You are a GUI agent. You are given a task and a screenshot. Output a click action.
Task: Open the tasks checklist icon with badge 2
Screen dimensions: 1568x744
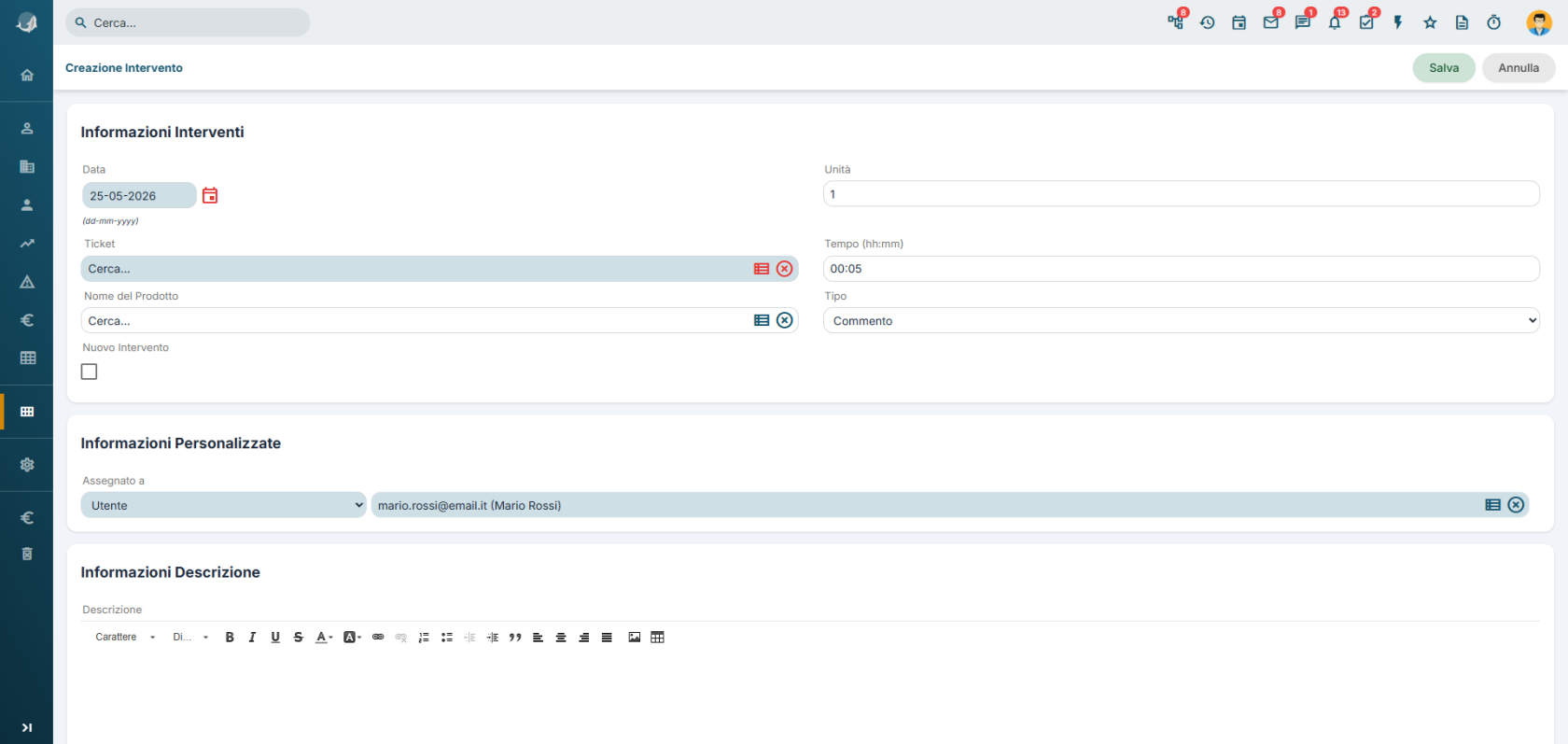pyautogui.click(x=1366, y=22)
